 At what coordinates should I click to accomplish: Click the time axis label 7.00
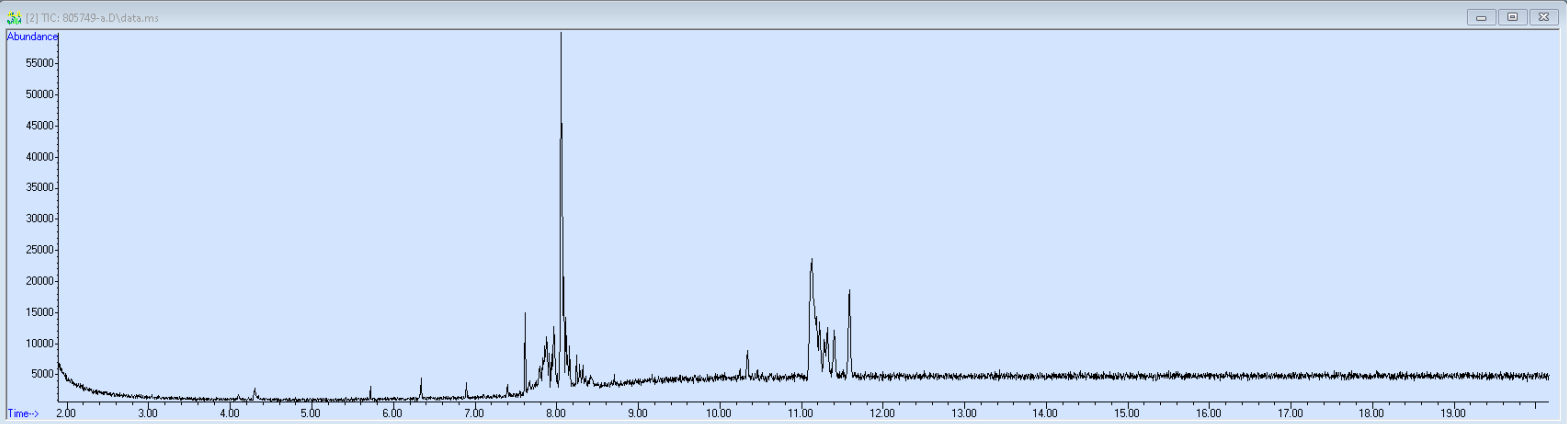474,412
